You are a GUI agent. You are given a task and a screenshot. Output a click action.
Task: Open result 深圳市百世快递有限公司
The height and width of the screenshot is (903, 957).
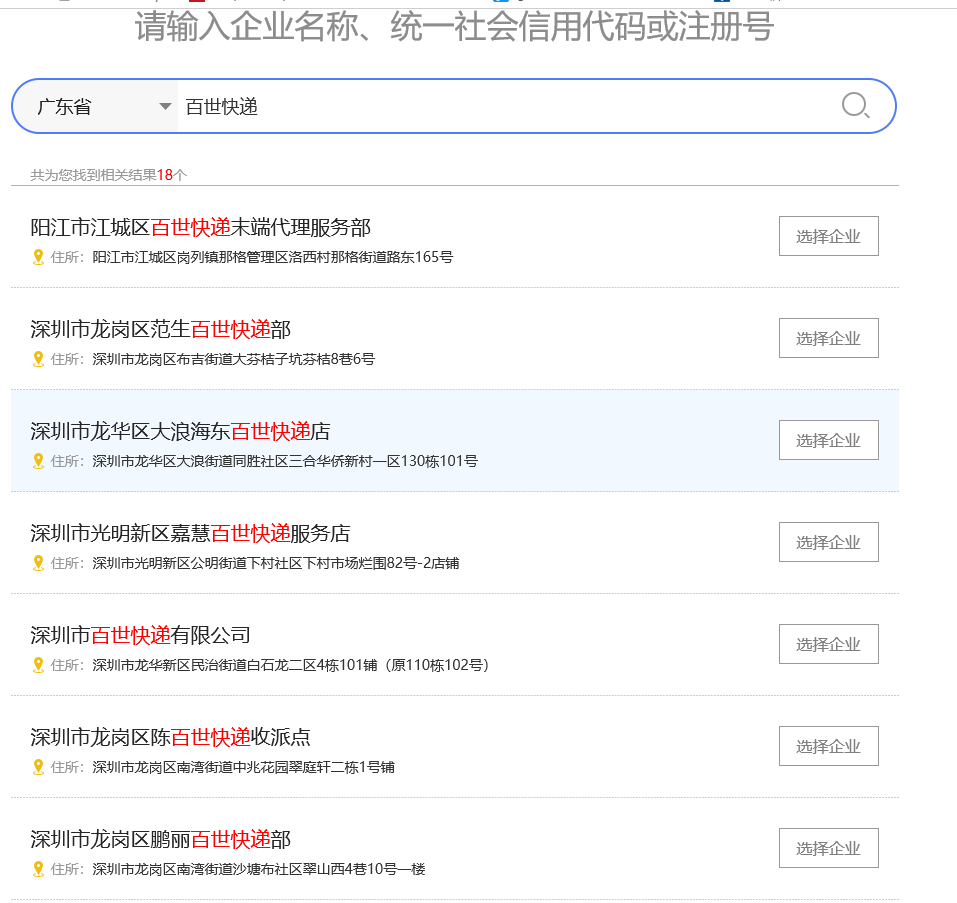pos(140,635)
